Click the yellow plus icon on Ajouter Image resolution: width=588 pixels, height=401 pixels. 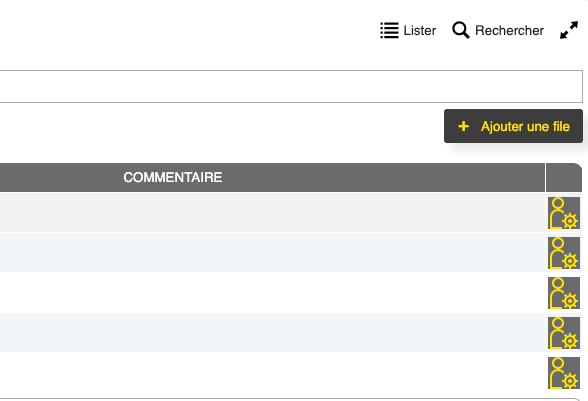pos(464,126)
